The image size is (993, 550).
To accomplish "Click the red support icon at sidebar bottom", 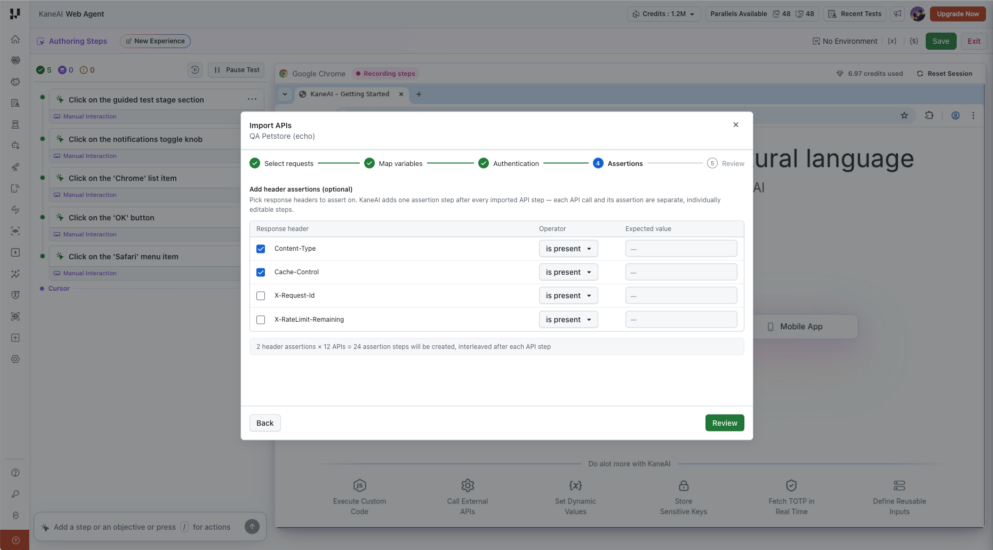I will click(15, 540).
